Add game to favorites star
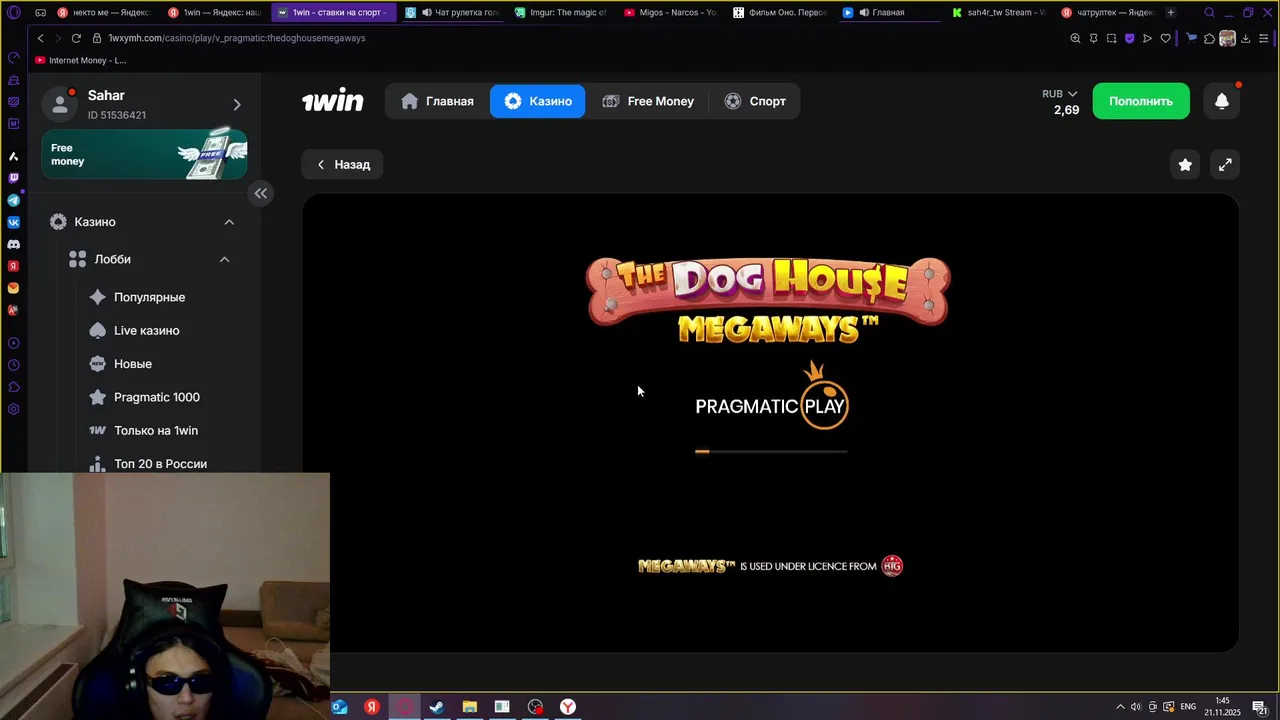 point(1185,165)
